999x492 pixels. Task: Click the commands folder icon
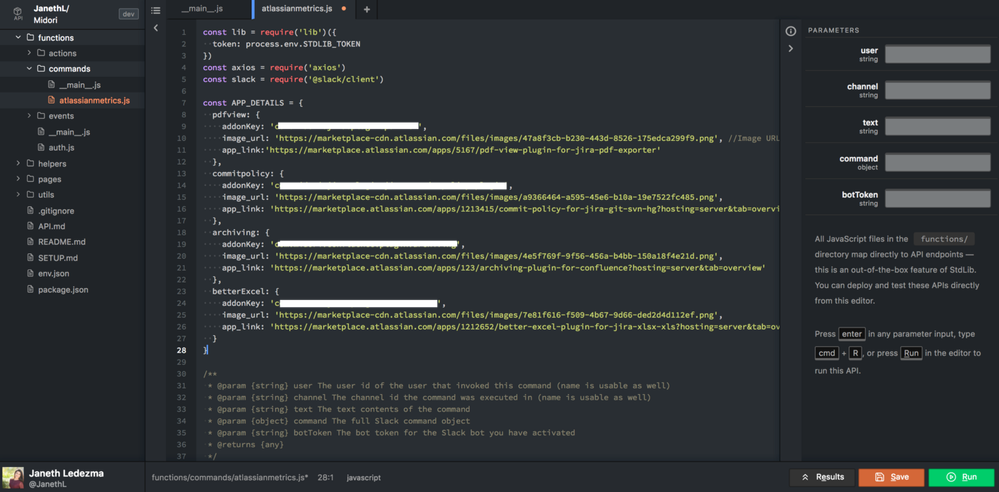41,69
